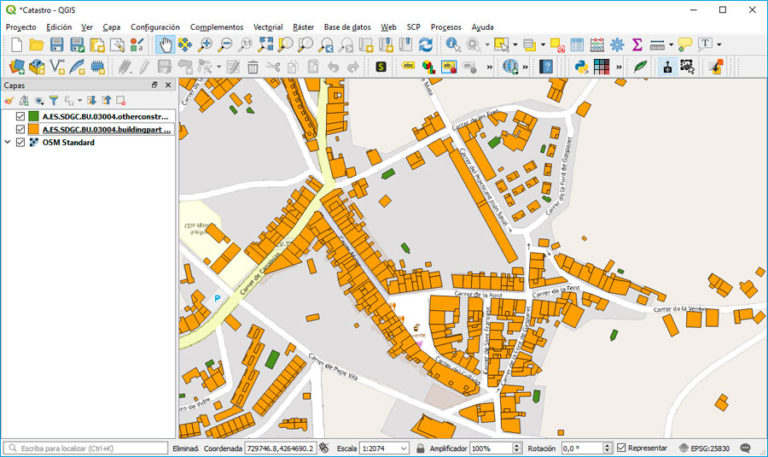Activate the Zoom In magnifier tool
The image size is (768, 457).
click(205, 45)
